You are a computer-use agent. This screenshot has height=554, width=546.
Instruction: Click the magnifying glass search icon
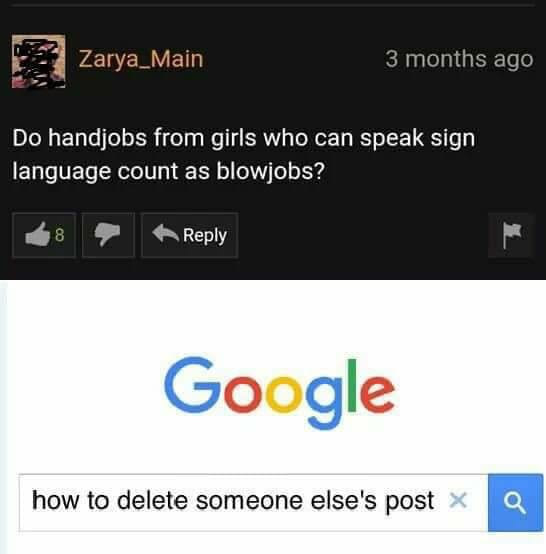coord(515,503)
